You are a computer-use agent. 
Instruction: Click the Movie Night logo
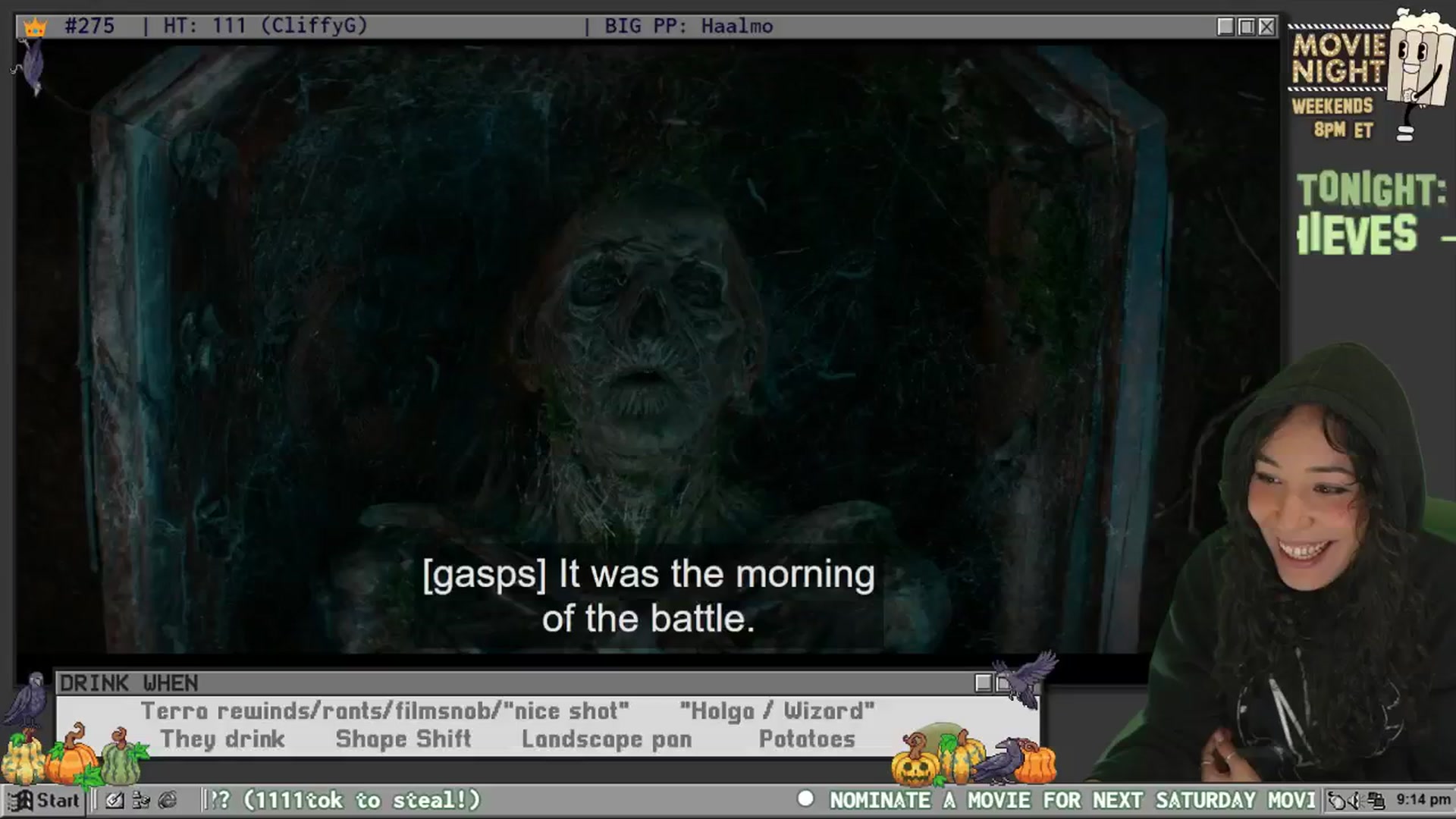(1339, 59)
